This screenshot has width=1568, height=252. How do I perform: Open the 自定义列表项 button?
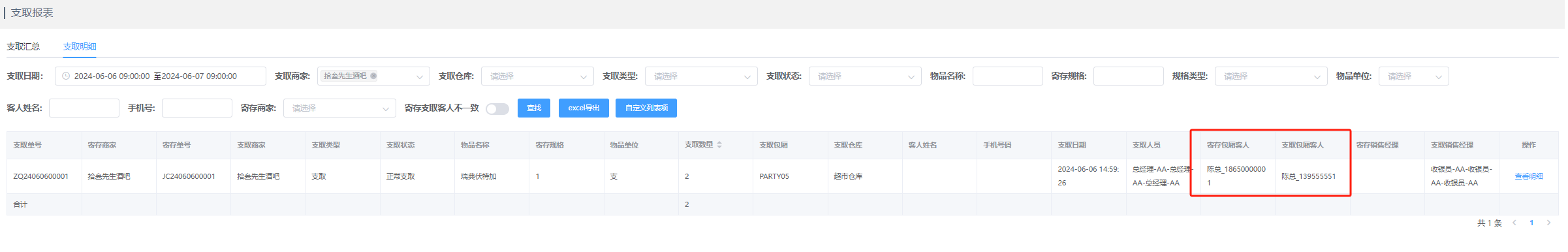pyautogui.click(x=646, y=108)
